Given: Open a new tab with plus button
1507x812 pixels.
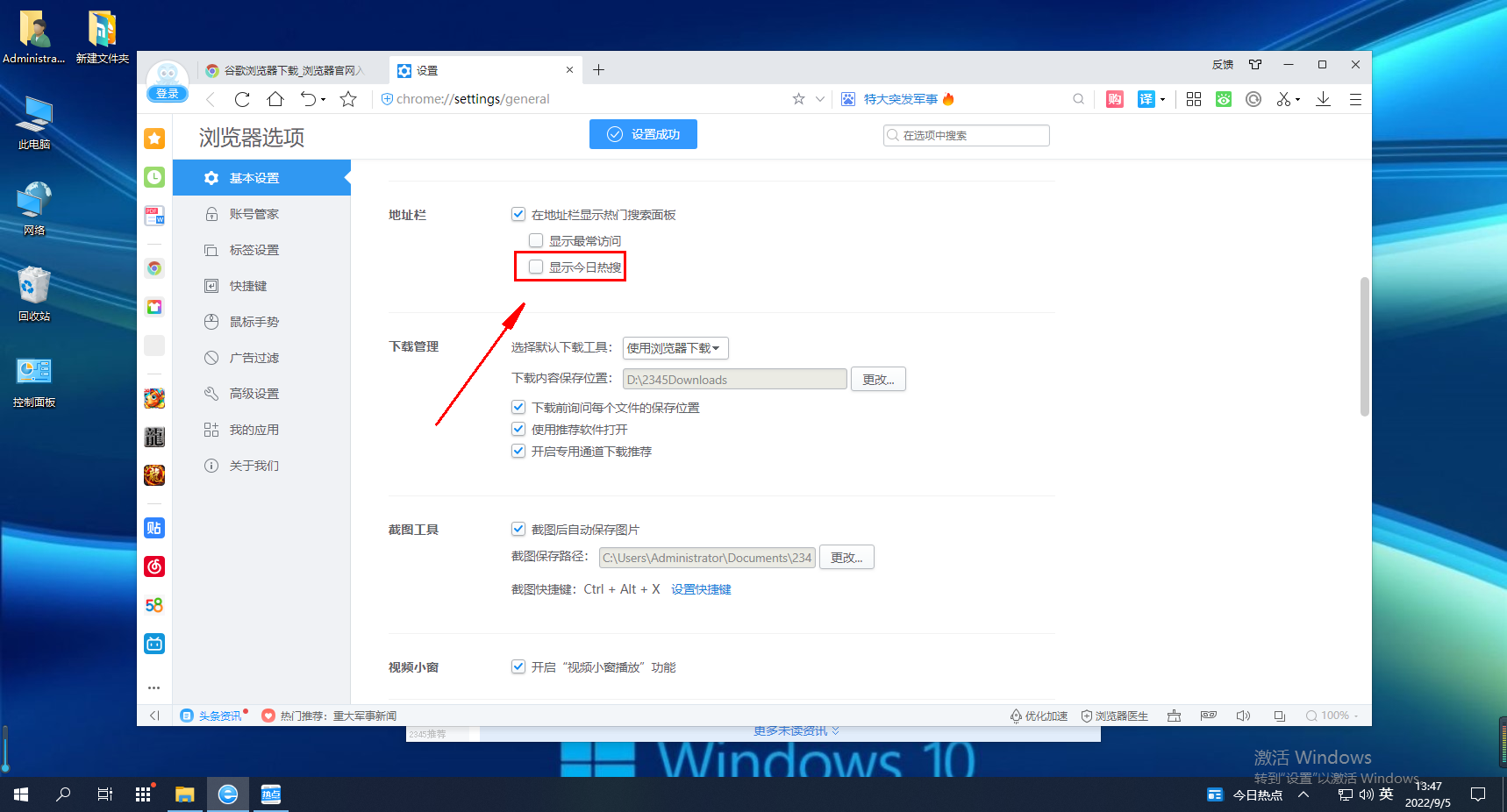Looking at the screenshot, I should (x=598, y=70).
